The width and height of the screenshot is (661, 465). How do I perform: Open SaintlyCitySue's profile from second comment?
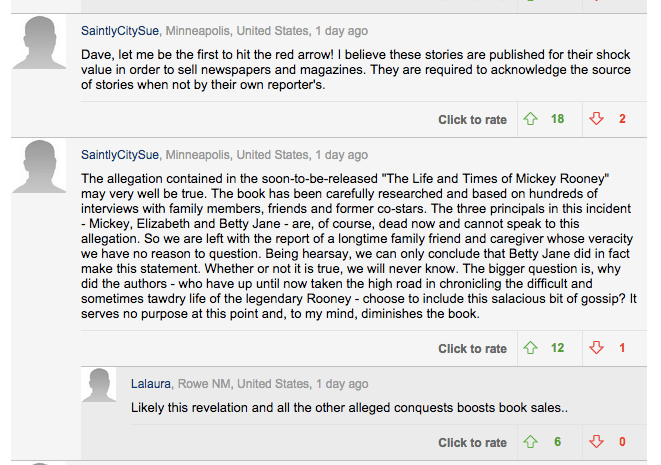click(120, 155)
